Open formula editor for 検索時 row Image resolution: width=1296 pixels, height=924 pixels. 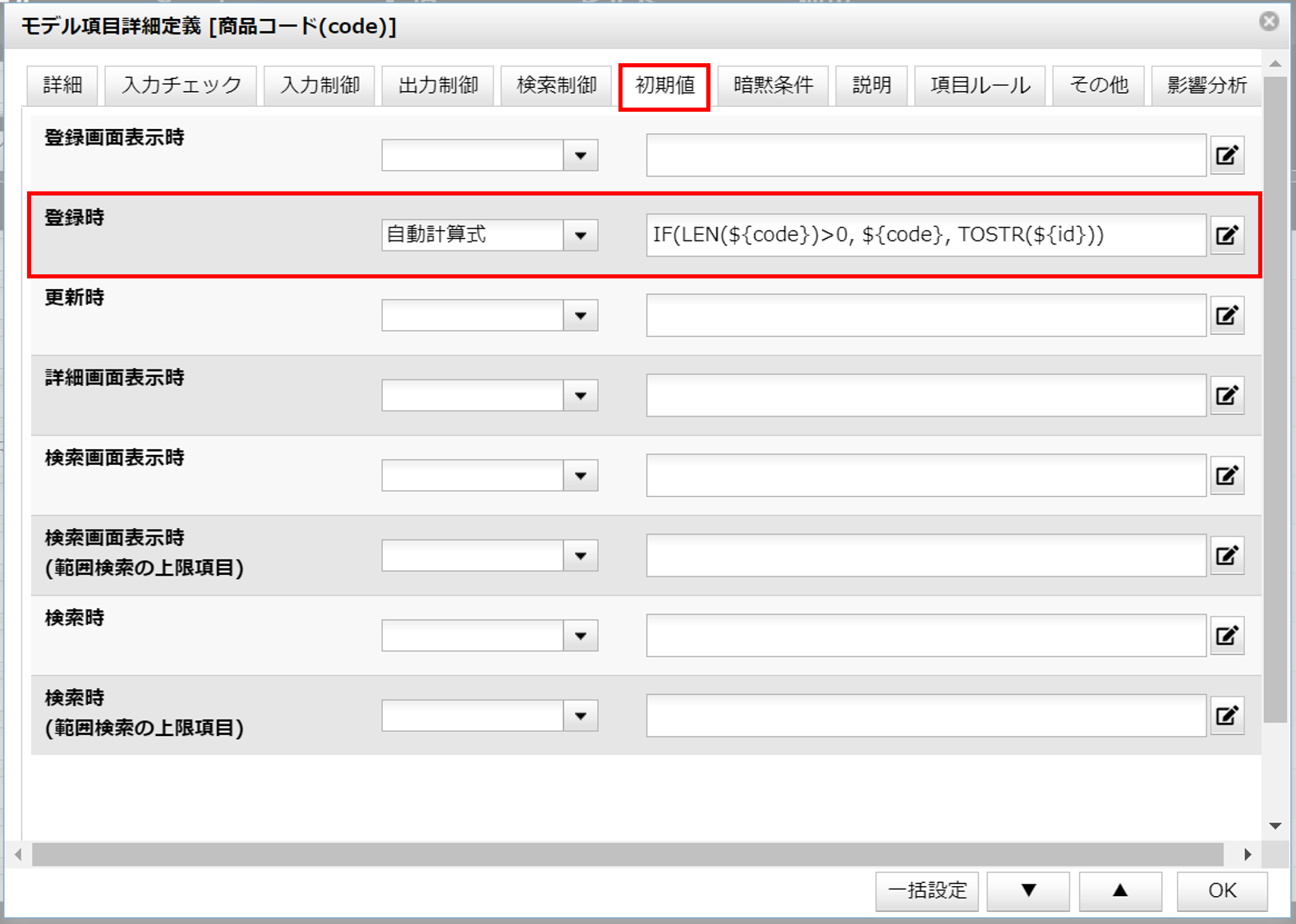tap(1227, 636)
